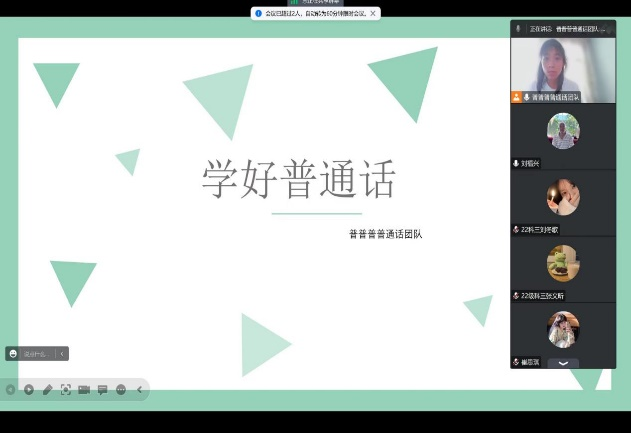Viewport: 631px width, 433px height.
Task: Click the microphone icon in video panel header
Action: coord(518,29)
